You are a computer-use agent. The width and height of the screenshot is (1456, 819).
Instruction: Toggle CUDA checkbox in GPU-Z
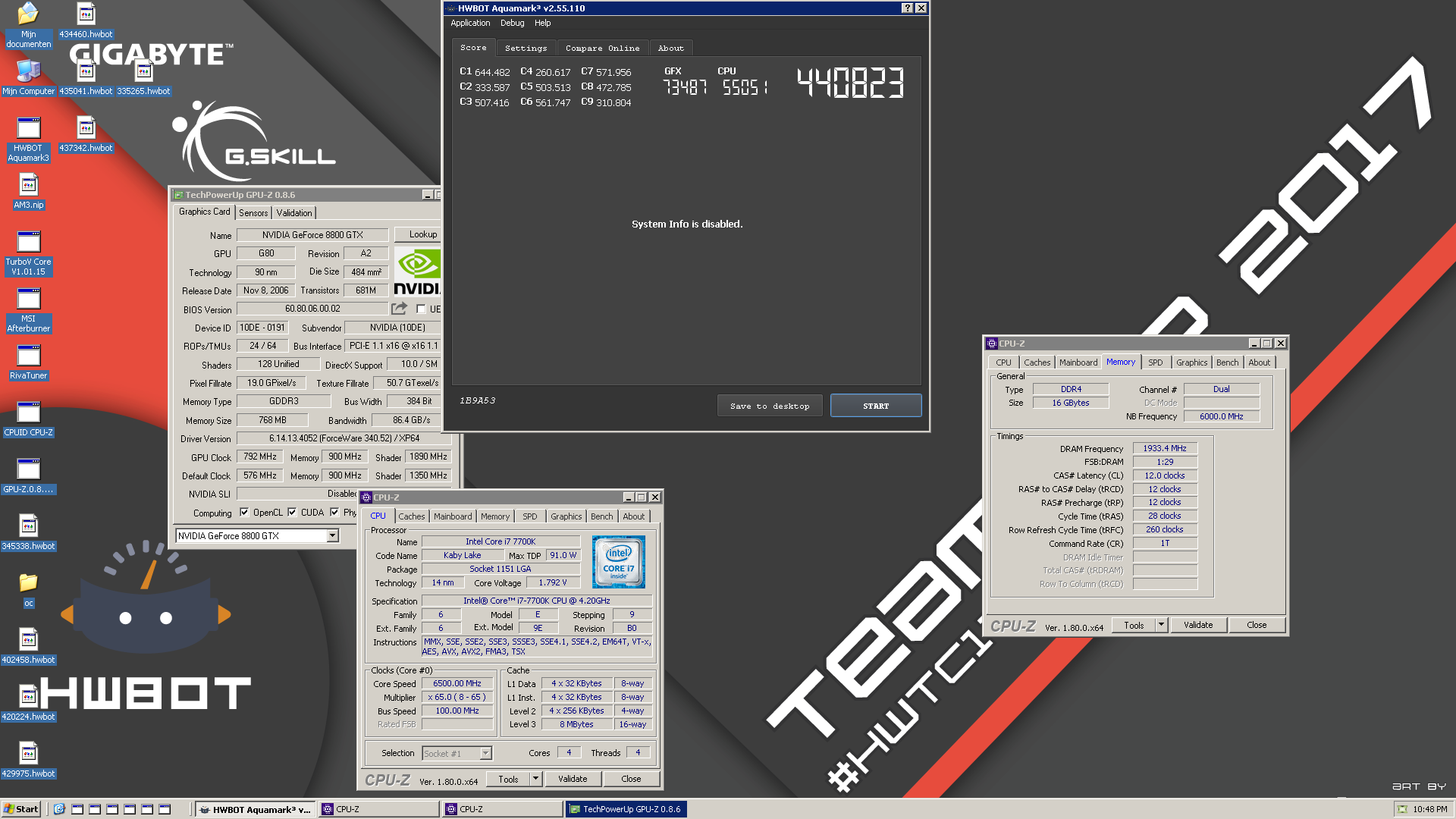(292, 512)
